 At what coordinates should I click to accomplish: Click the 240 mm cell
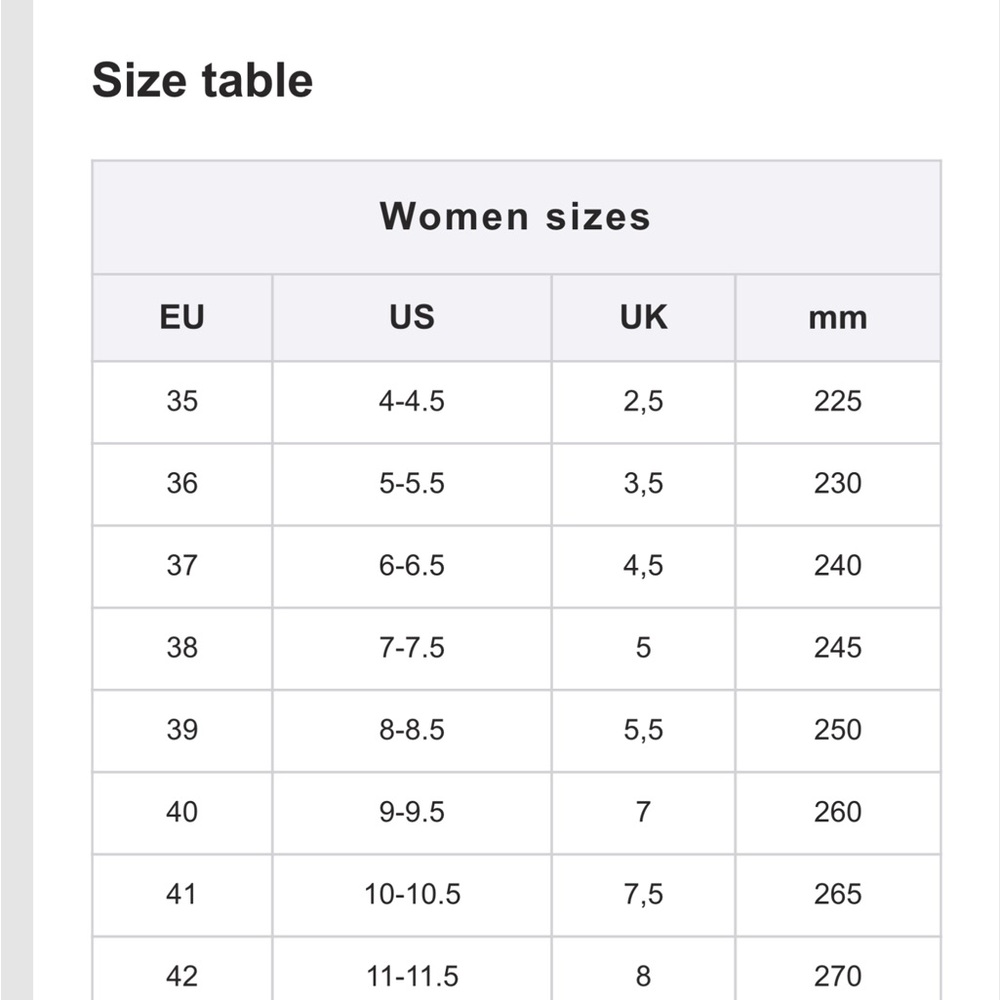[x=838, y=566]
